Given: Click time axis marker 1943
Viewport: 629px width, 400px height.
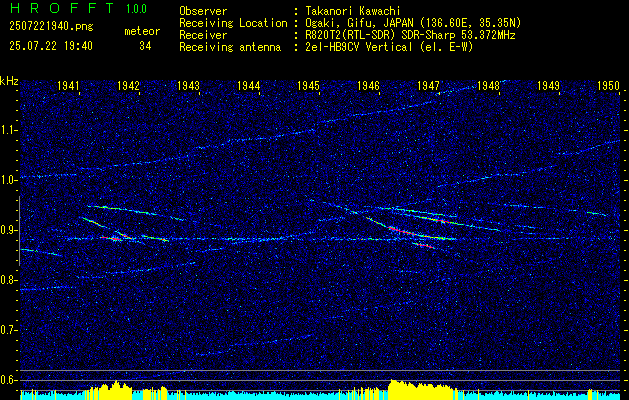Looking at the screenshot, I should (x=189, y=85).
